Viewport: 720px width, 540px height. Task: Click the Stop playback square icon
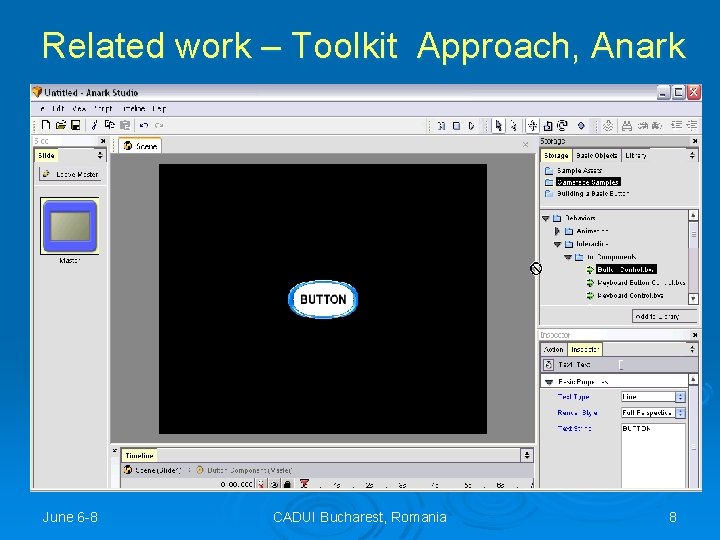tap(456, 126)
